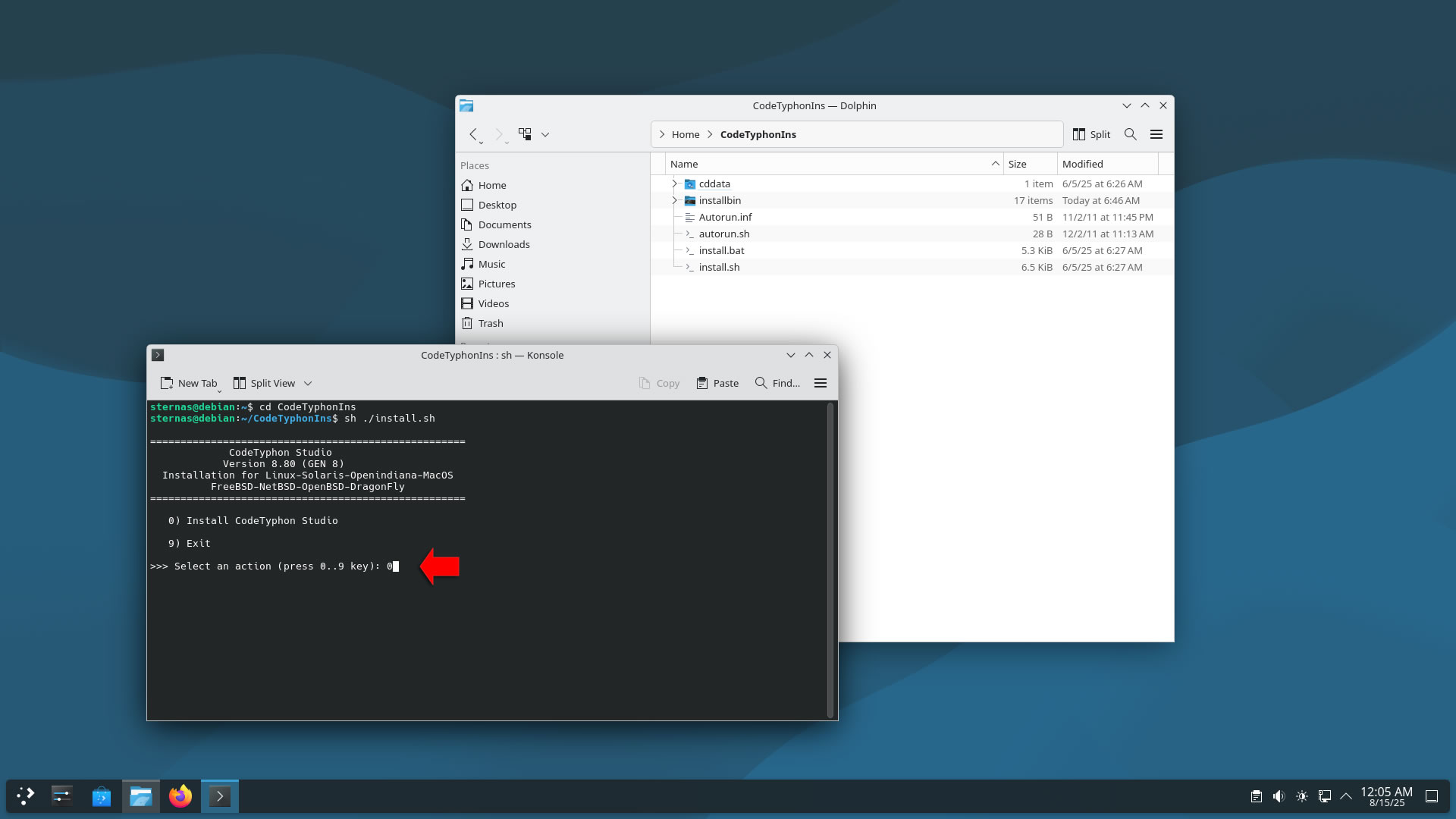Image resolution: width=1456 pixels, height=819 pixels.
Task: Switch Dolphin view mode icon
Action: (x=525, y=134)
